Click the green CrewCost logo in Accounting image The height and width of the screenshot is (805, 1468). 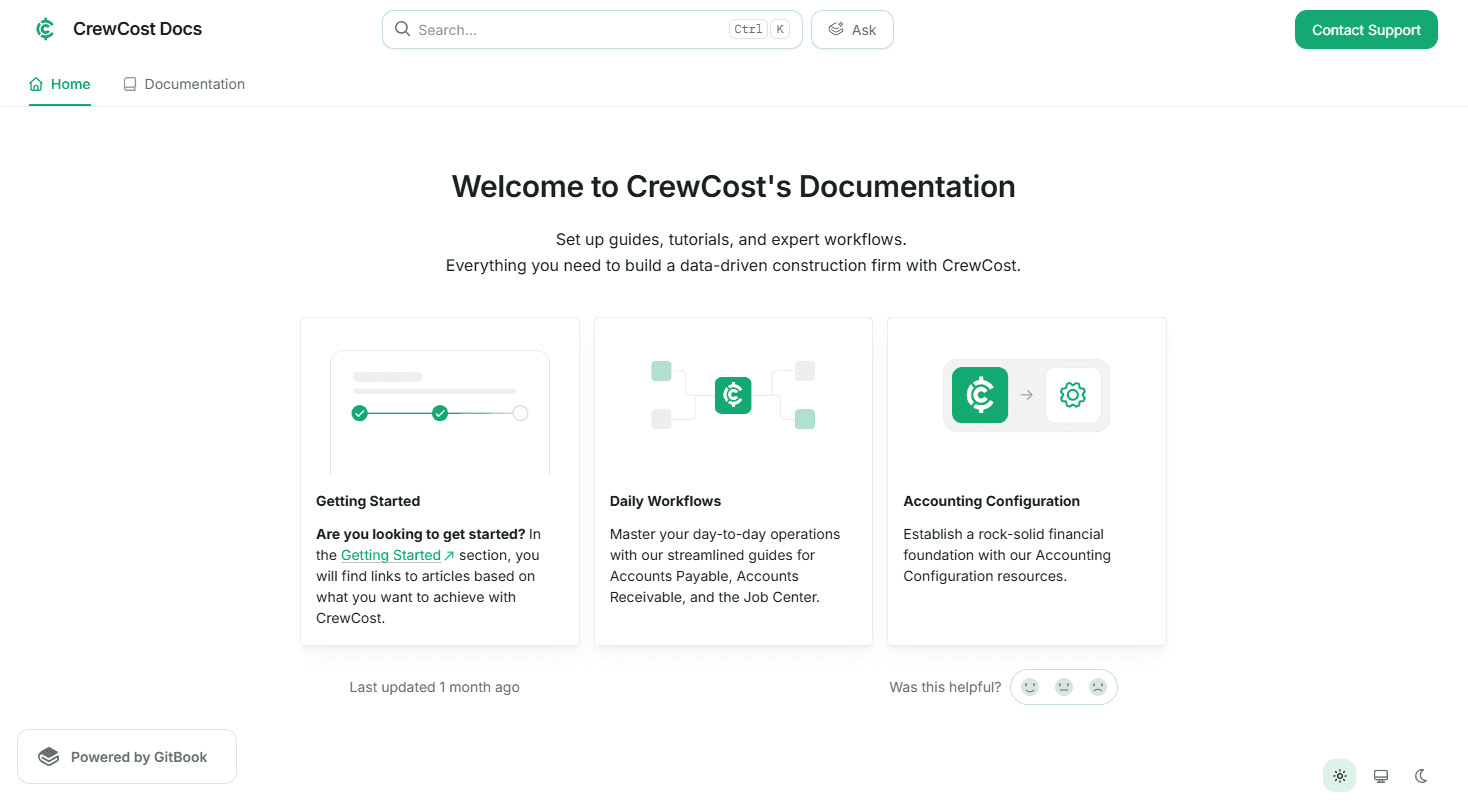[980, 395]
